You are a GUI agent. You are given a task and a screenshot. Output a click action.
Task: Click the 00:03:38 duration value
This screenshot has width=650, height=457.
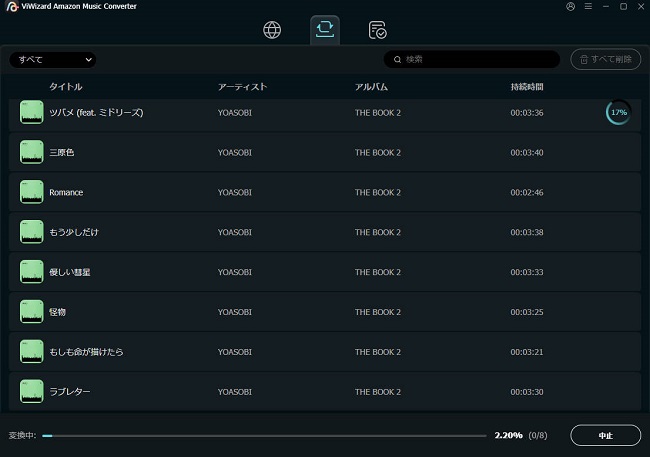click(x=527, y=232)
